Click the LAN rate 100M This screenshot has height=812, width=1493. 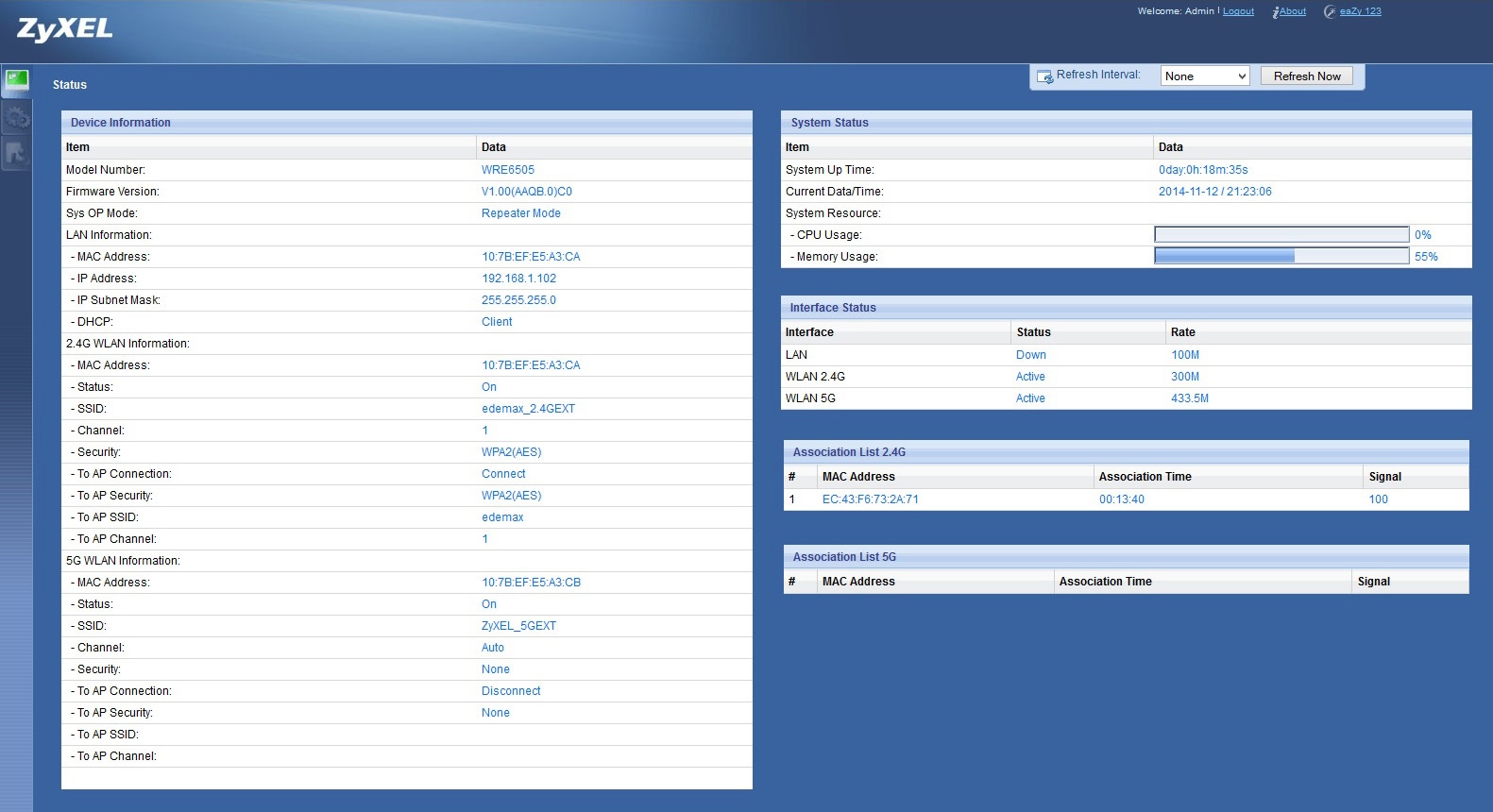click(1185, 355)
